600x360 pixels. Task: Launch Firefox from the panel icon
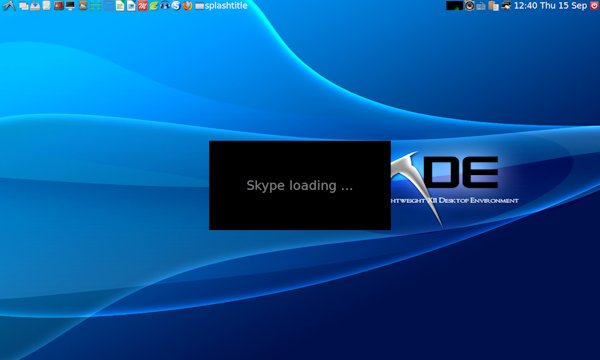coord(187,5)
